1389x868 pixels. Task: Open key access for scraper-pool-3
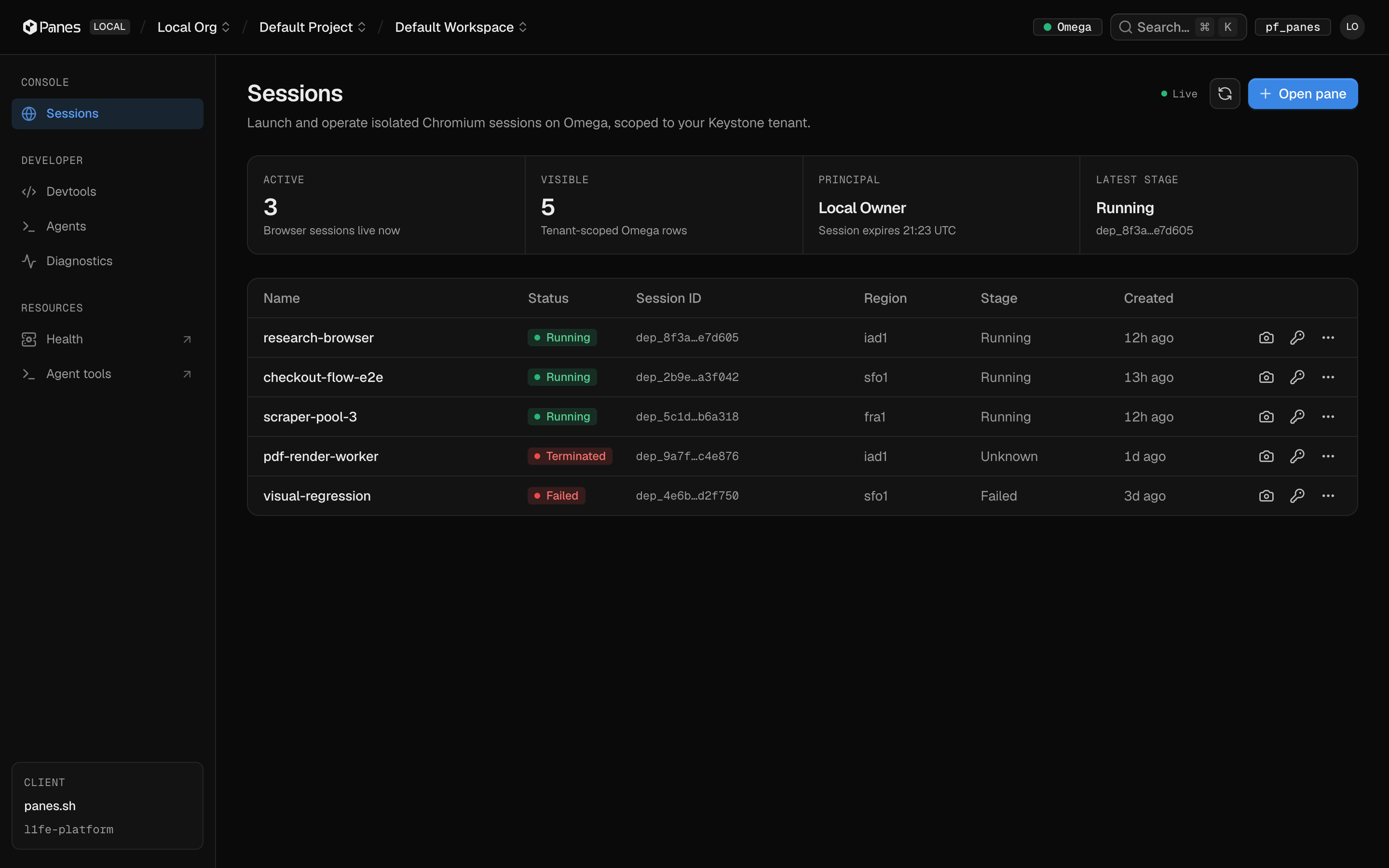1297,417
